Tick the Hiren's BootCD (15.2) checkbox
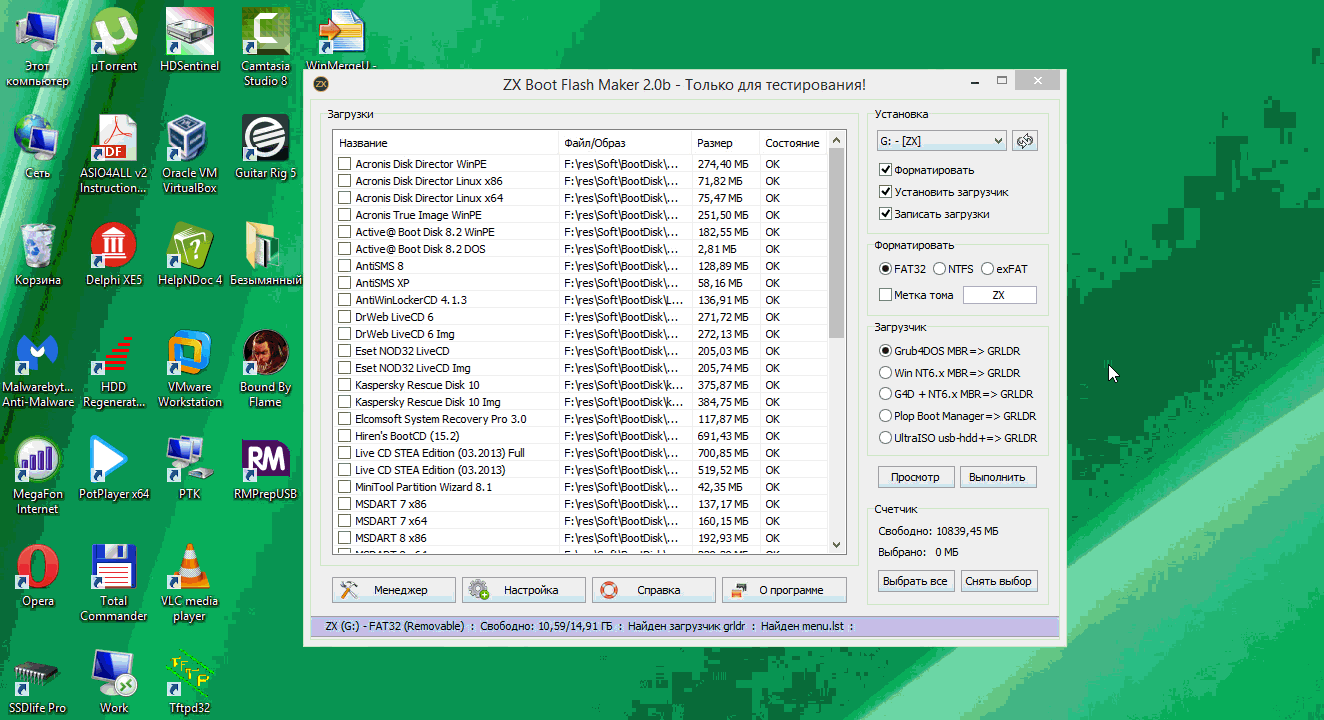The width and height of the screenshot is (1324, 720). tap(344, 436)
